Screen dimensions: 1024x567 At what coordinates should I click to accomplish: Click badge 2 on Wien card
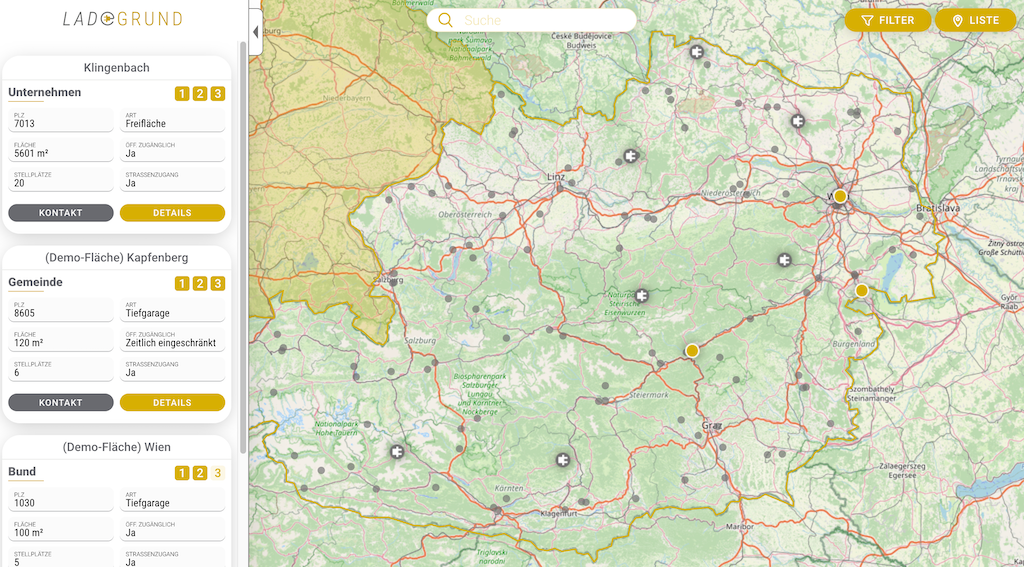coord(200,473)
